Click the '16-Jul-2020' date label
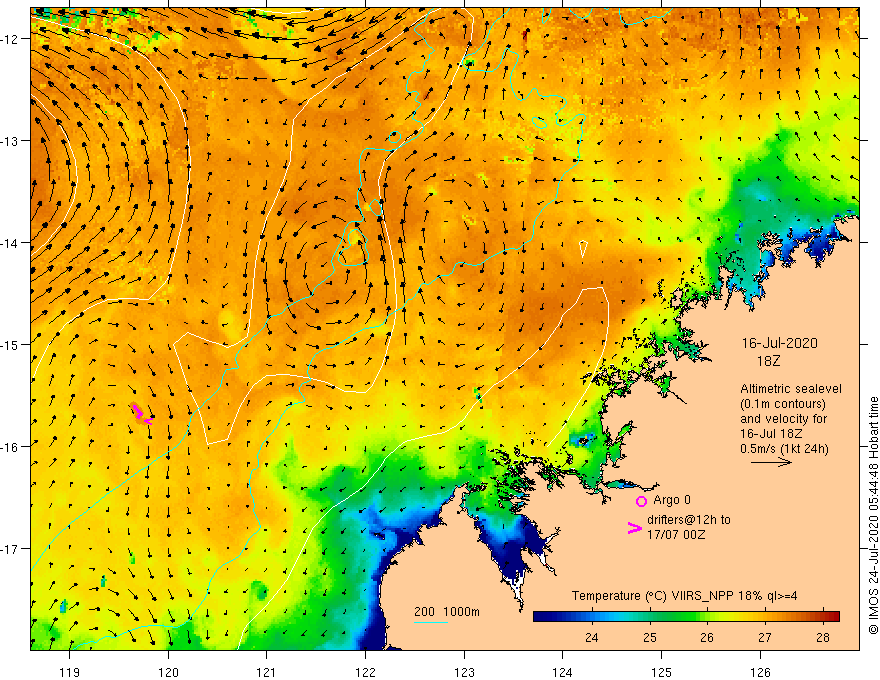Screen dimensions: 880x680 point(780,343)
